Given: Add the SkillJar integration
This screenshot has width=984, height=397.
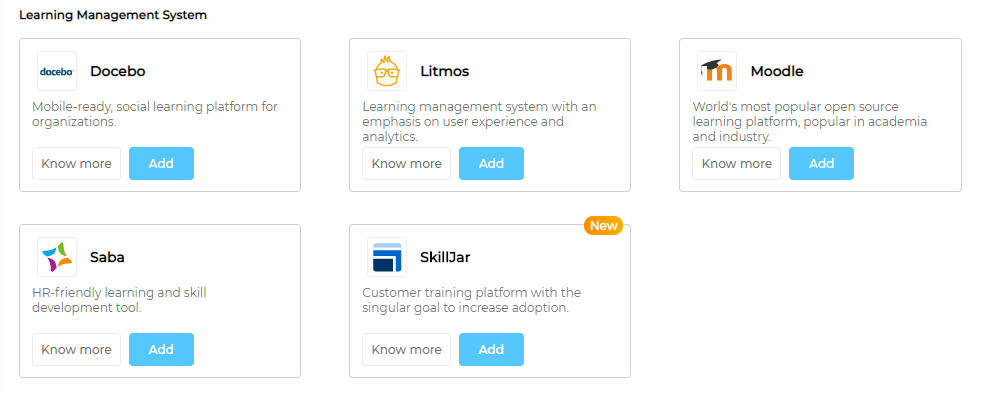Looking at the screenshot, I should pos(491,349).
